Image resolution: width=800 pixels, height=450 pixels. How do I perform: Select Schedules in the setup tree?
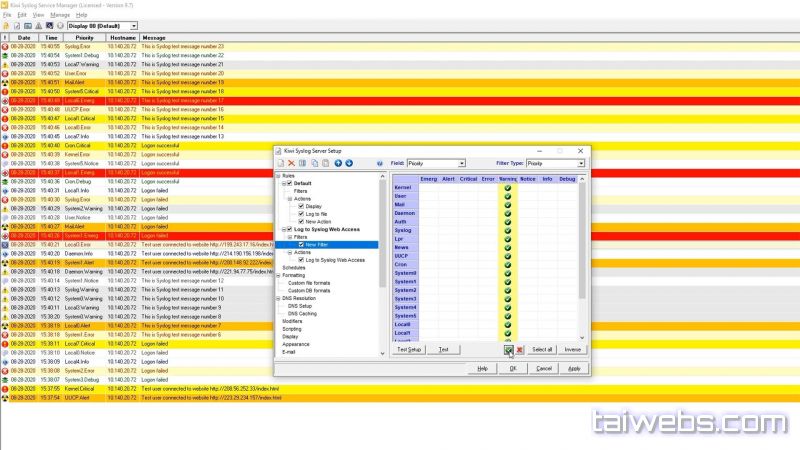tap(294, 267)
